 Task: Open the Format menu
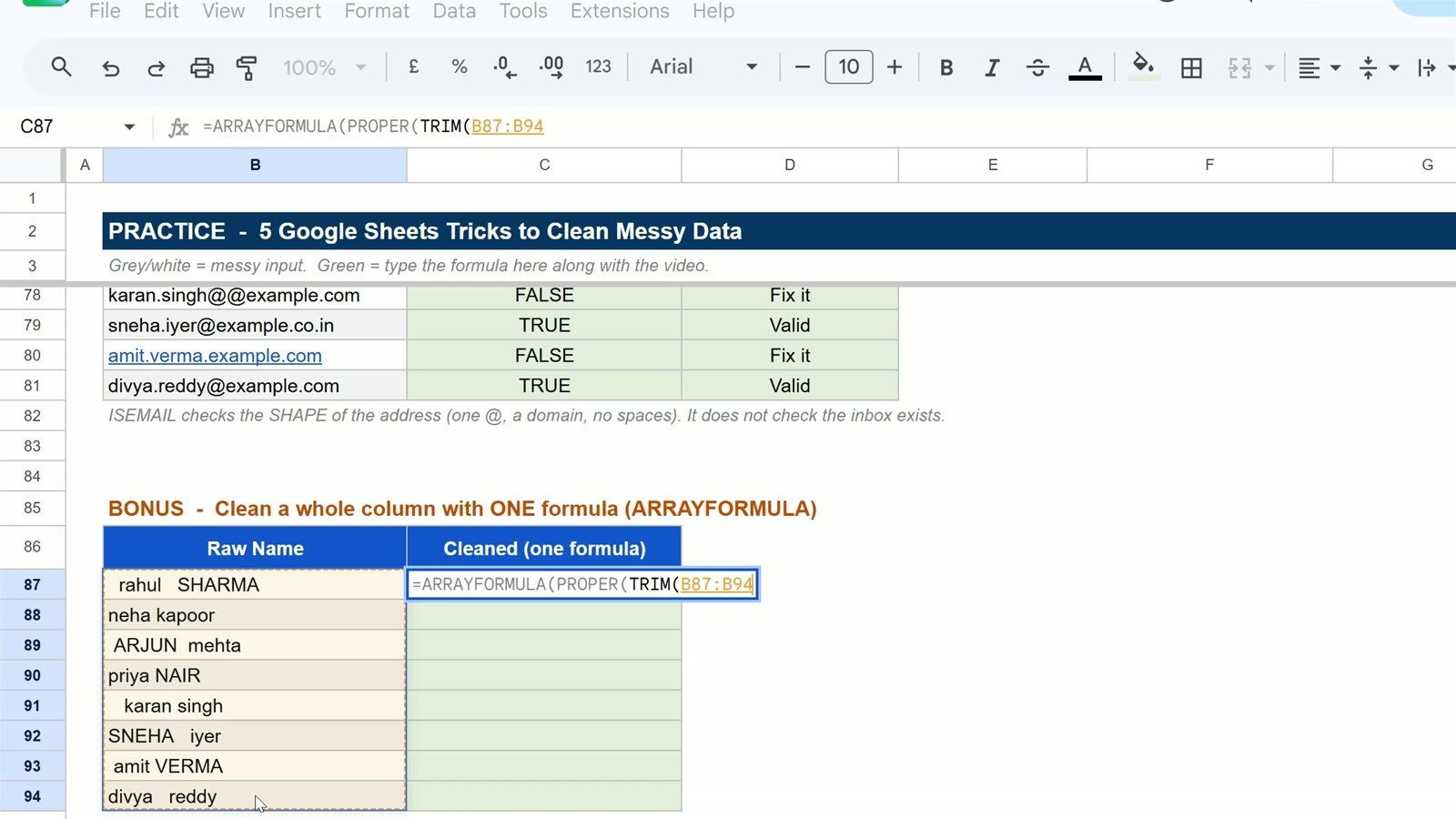tap(377, 11)
